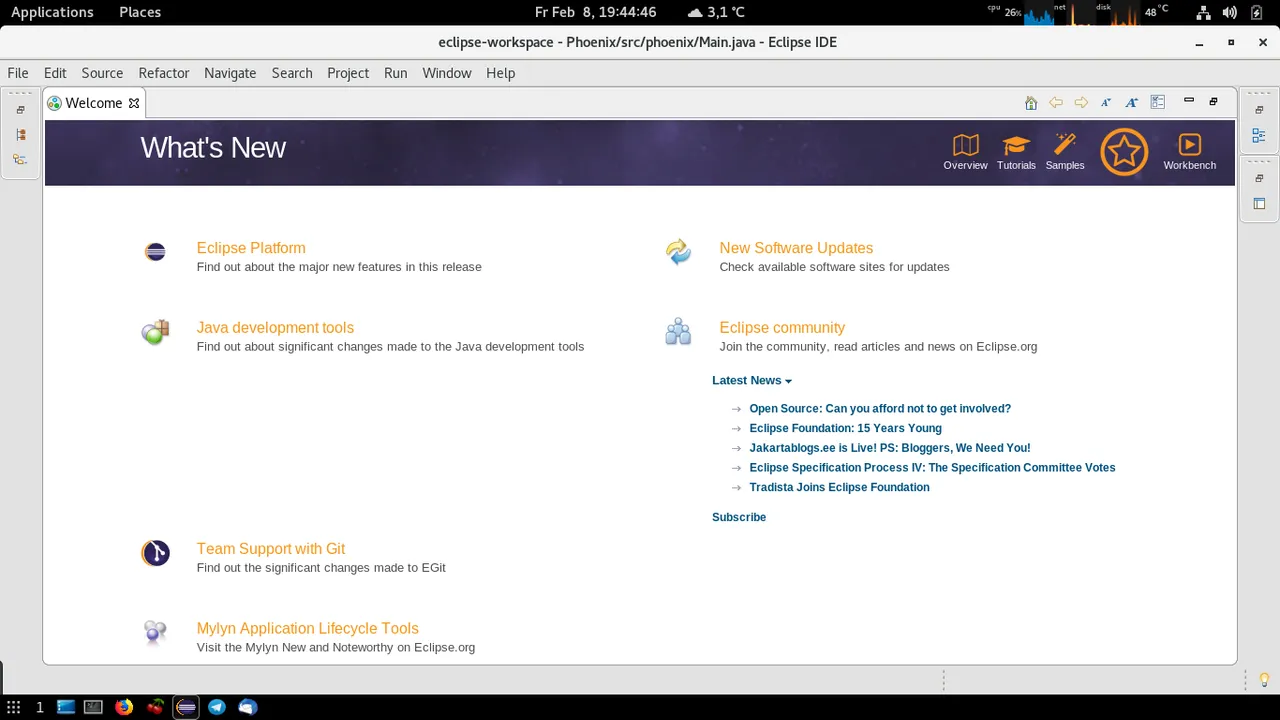Open the Source menu
The width and height of the screenshot is (1280, 720).
(x=102, y=73)
